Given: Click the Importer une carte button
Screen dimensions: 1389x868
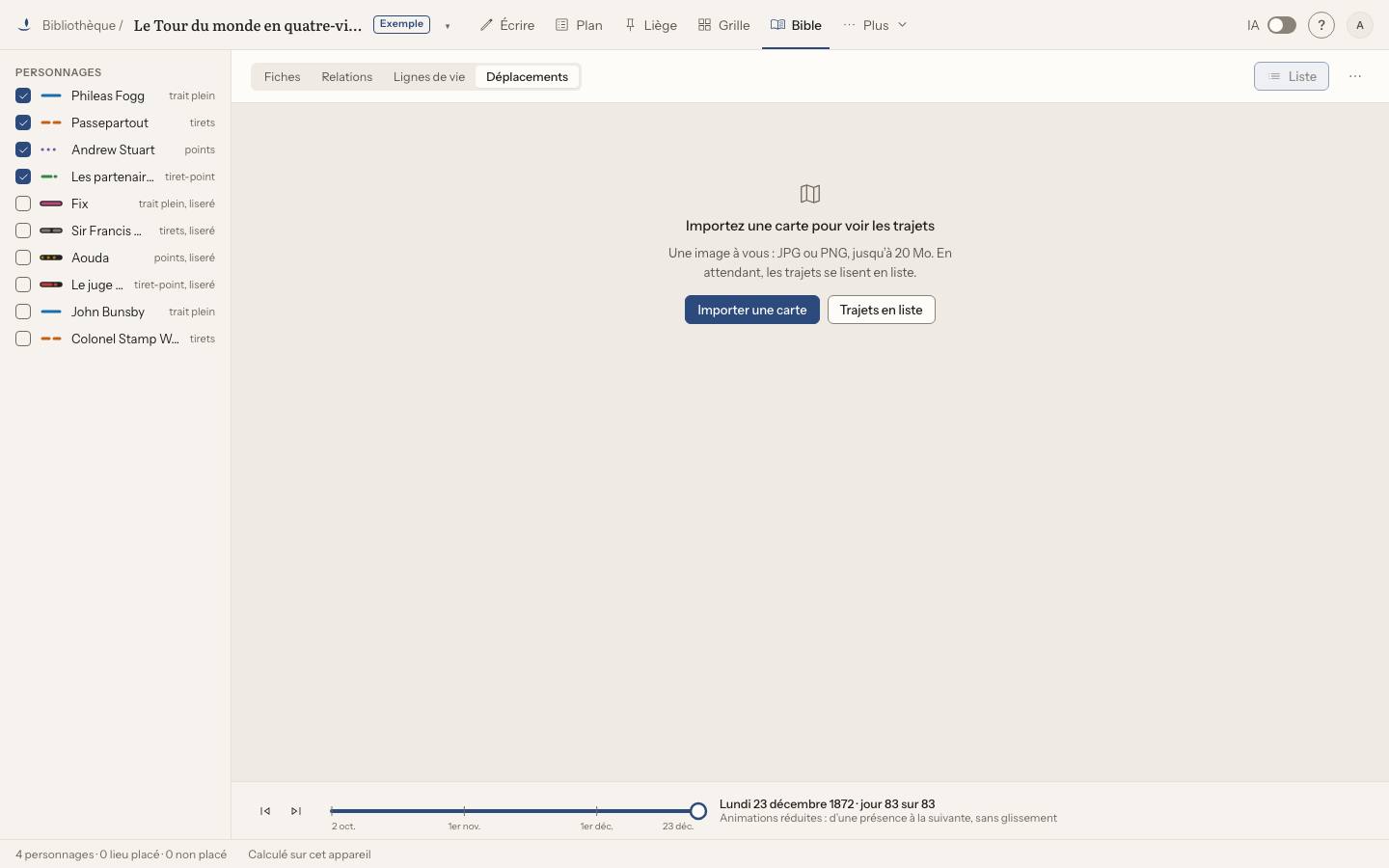Looking at the screenshot, I should pyautogui.click(x=752, y=310).
